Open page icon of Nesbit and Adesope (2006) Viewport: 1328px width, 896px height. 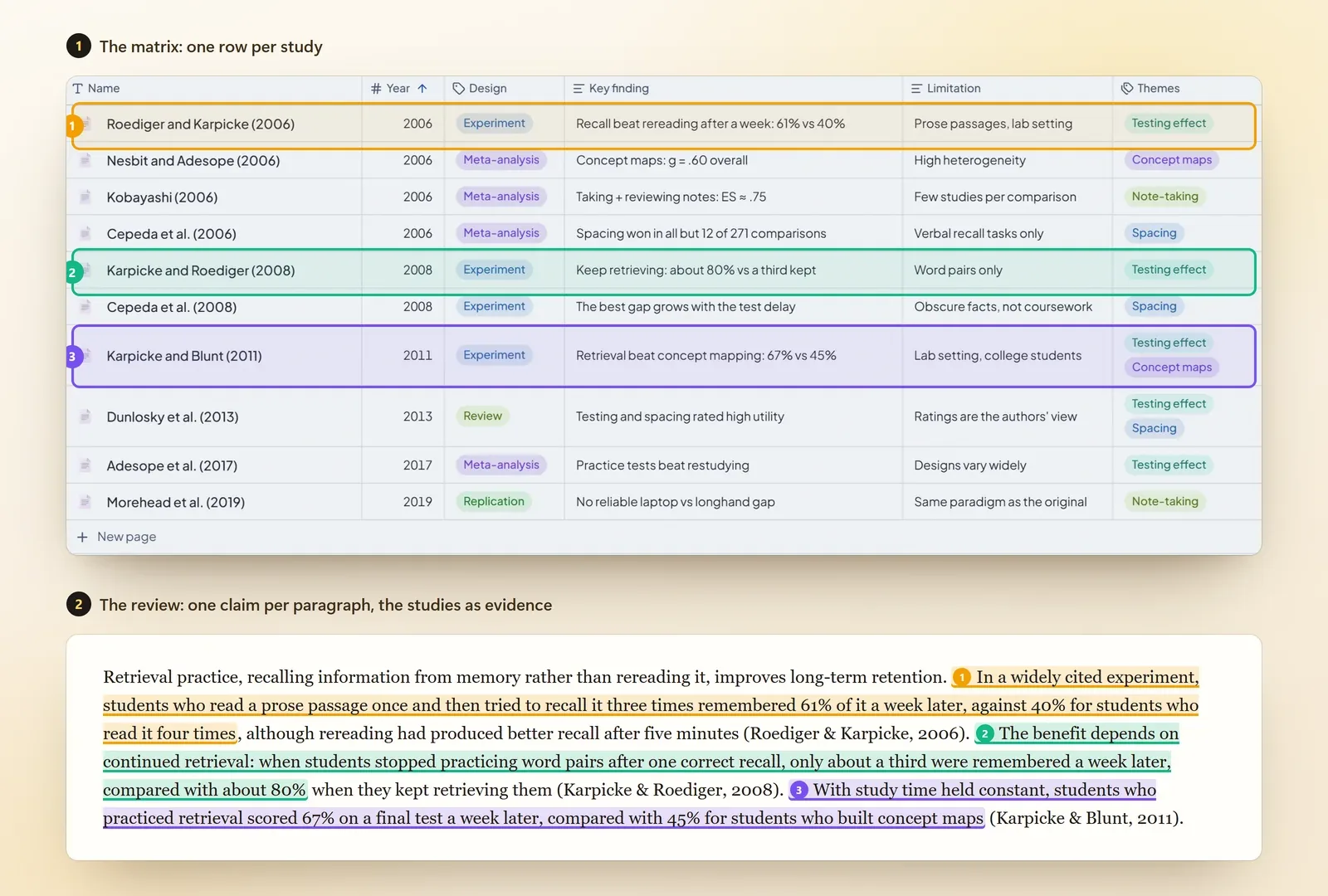point(85,160)
